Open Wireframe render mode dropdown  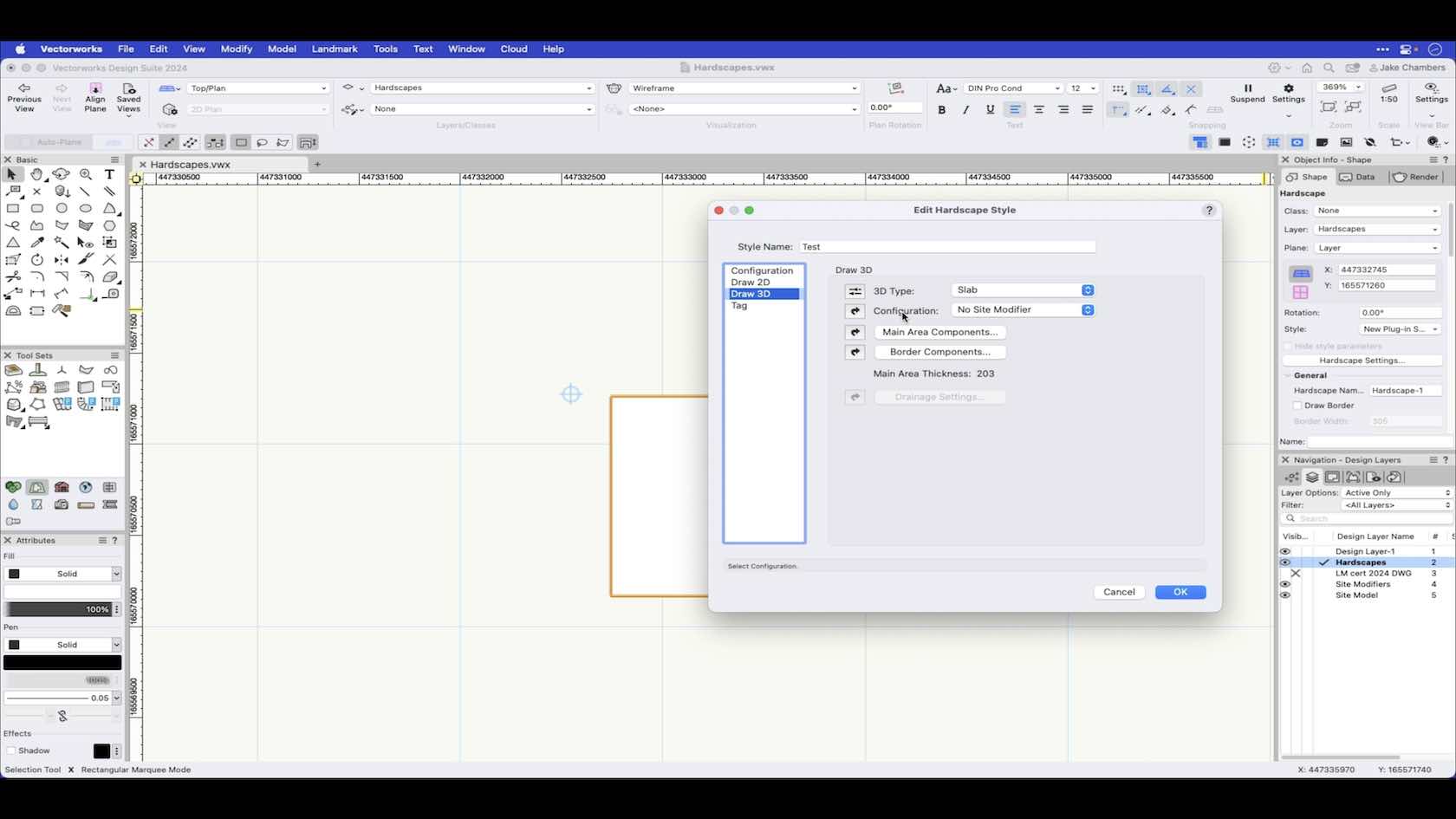click(744, 88)
